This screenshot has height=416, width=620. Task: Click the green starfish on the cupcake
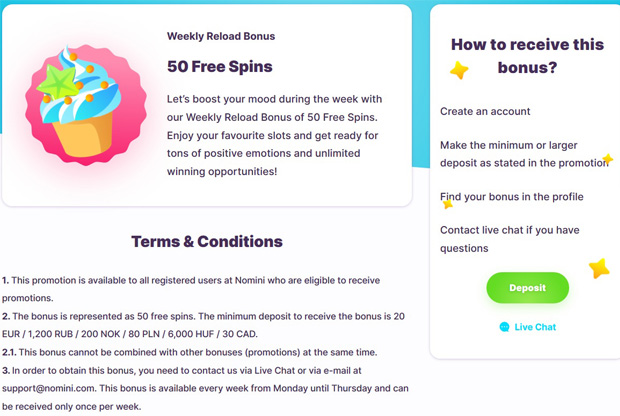(58, 83)
